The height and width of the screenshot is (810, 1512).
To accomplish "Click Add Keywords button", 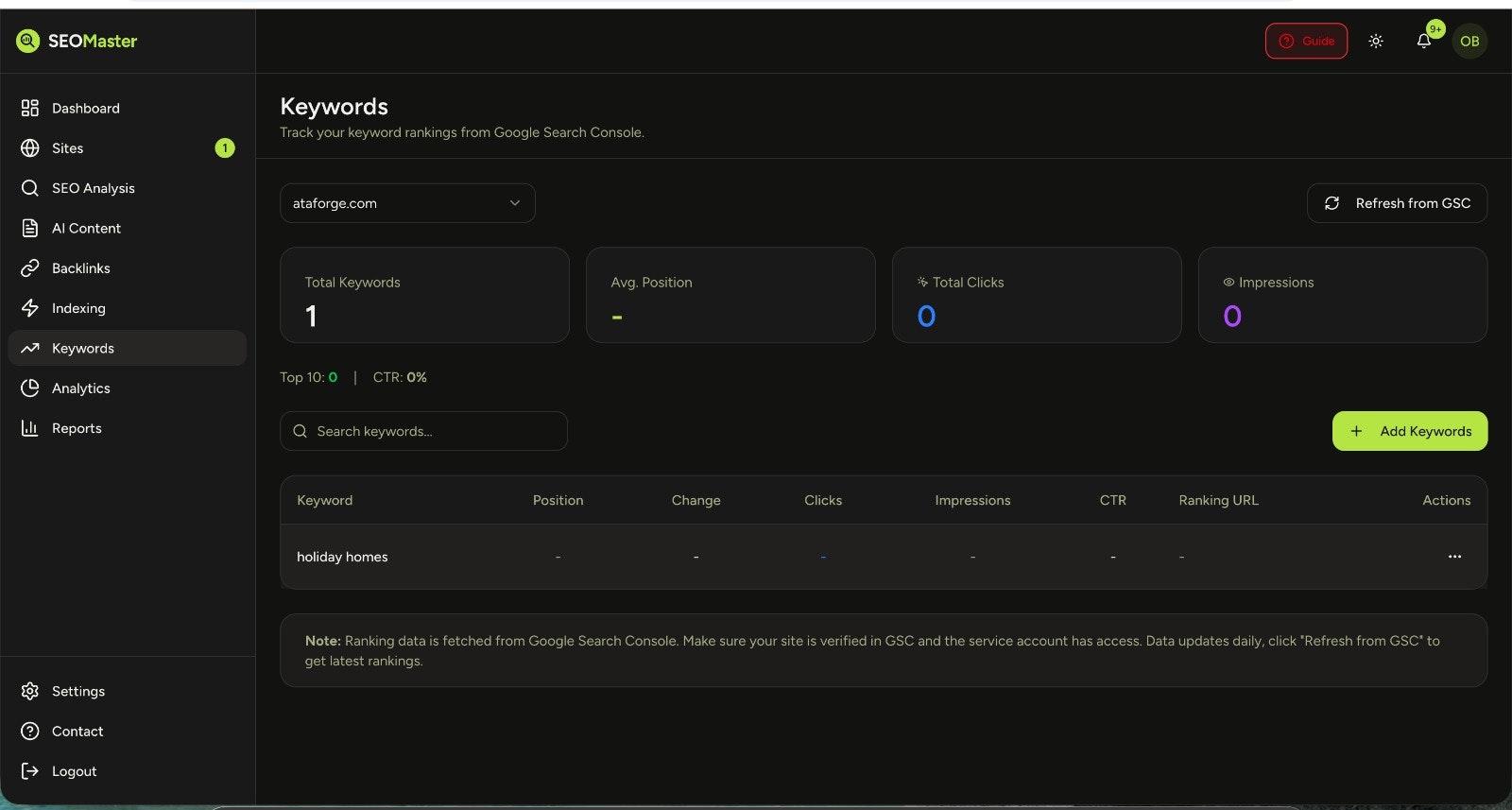I will pyautogui.click(x=1410, y=431).
